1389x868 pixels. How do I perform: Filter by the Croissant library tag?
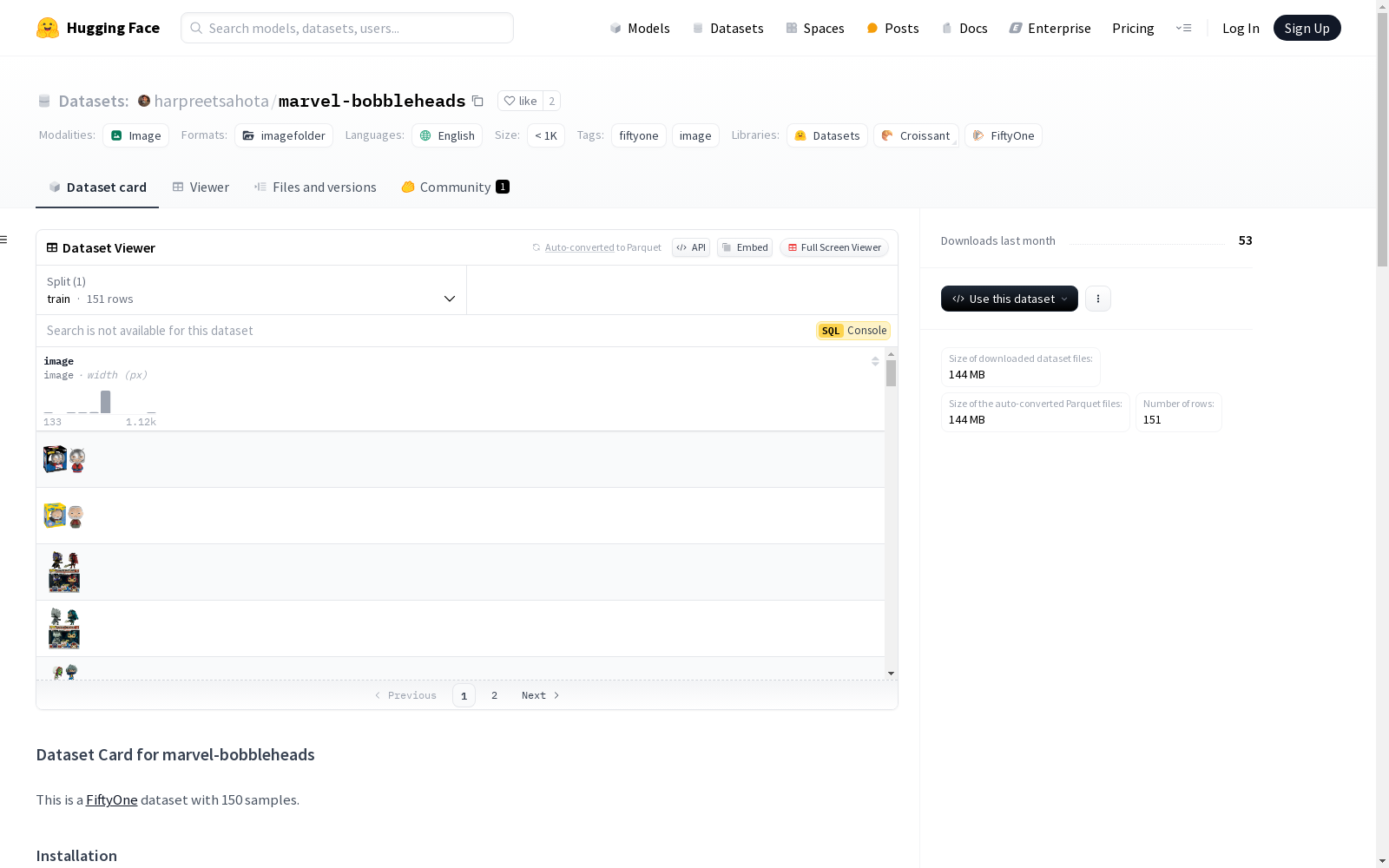[x=916, y=135]
